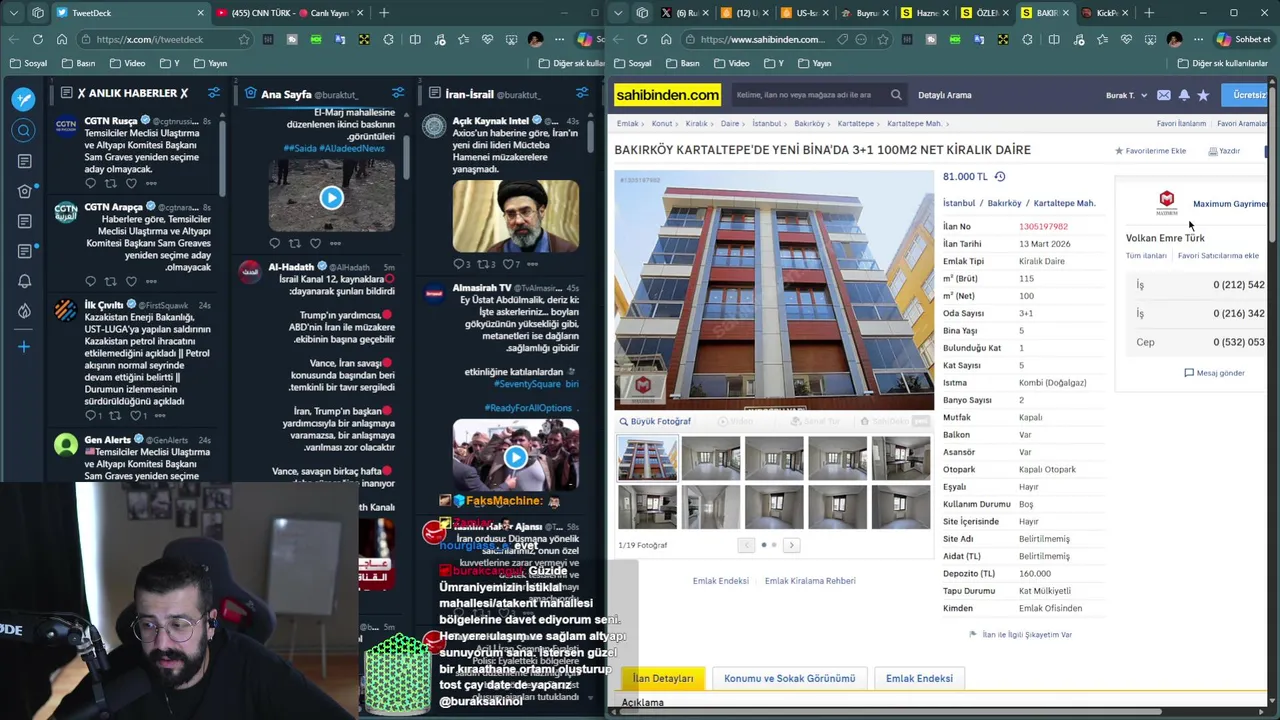Screen dimensions: 1280x720
Task: Open Diğer sık kullanılanlar folder in sahibinden window
Action: pyautogui.click(x=1222, y=63)
